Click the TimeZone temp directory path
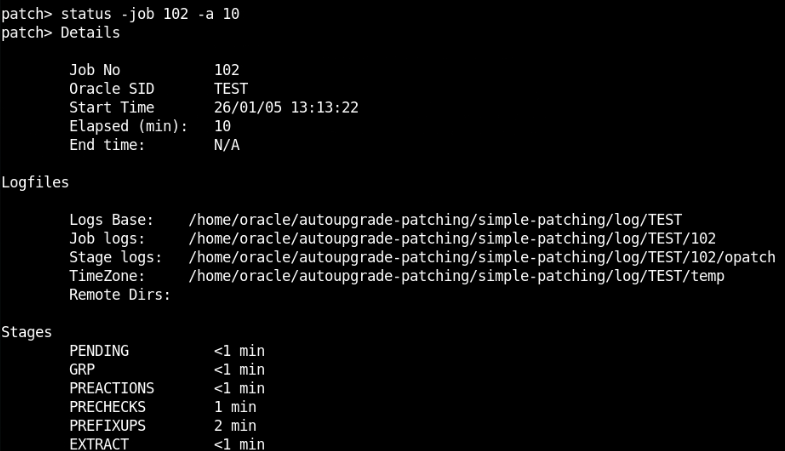785x451 pixels. (456, 276)
